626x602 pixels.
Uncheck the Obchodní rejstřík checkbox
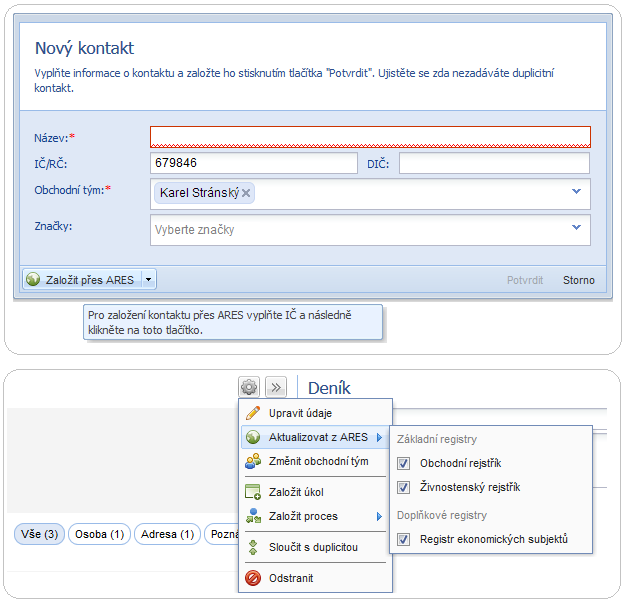(x=404, y=463)
